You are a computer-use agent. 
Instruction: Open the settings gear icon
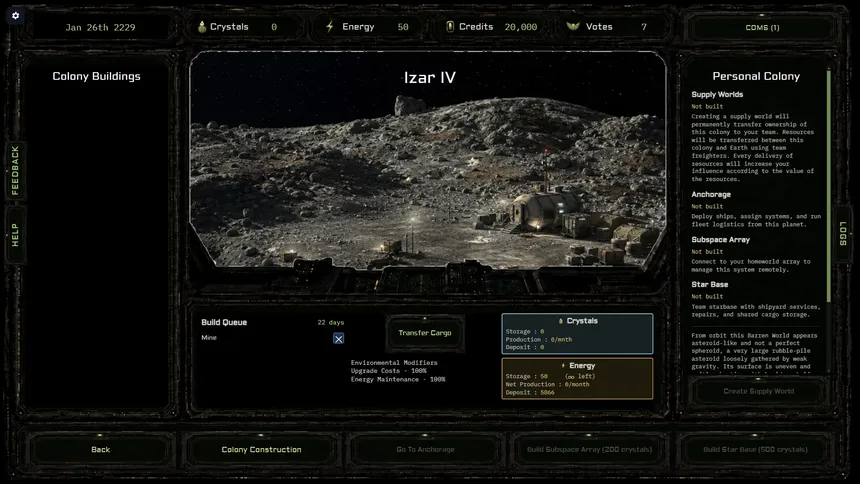(x=15, y=16)
